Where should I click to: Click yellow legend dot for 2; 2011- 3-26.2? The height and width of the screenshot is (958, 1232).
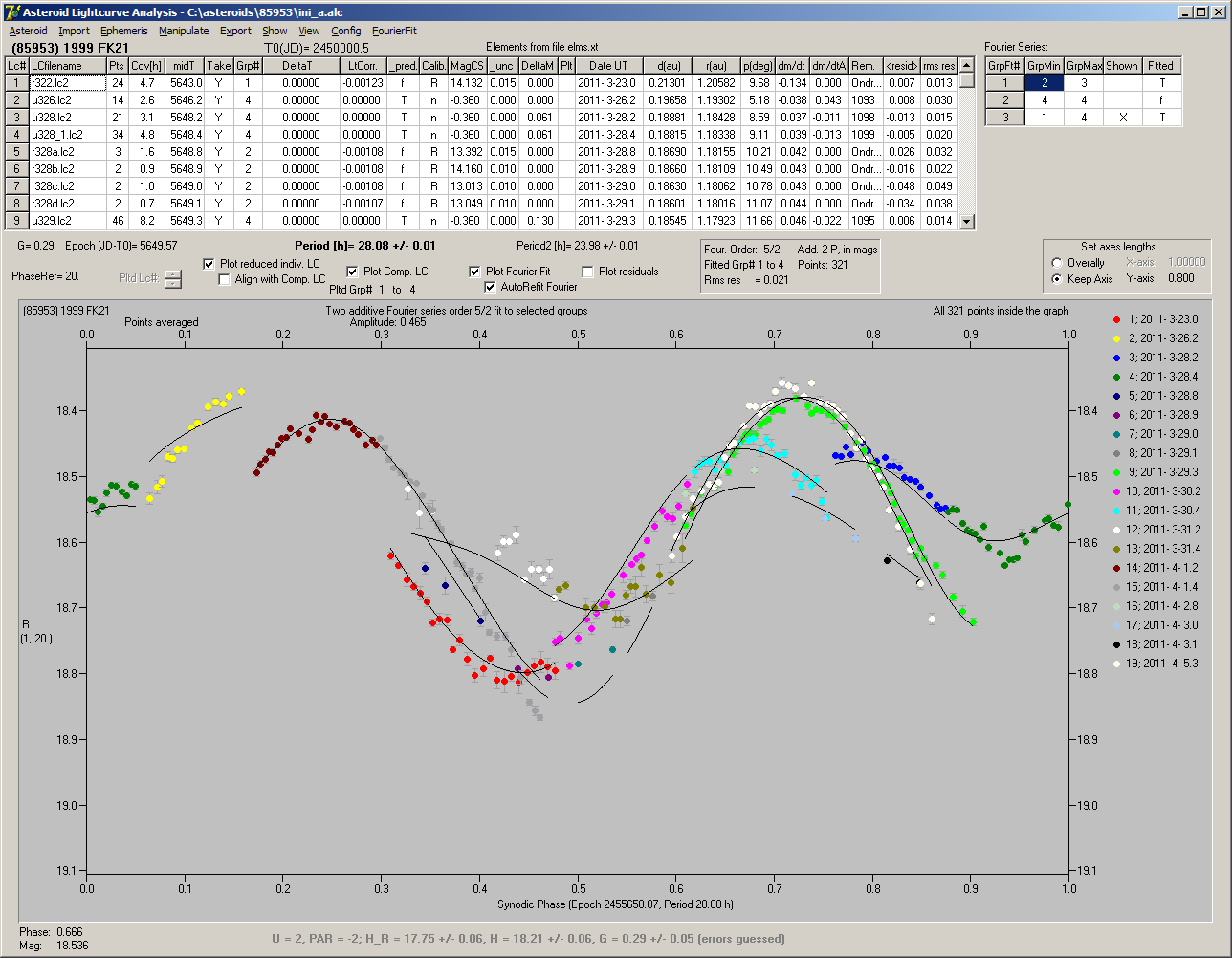point(1117,338)
